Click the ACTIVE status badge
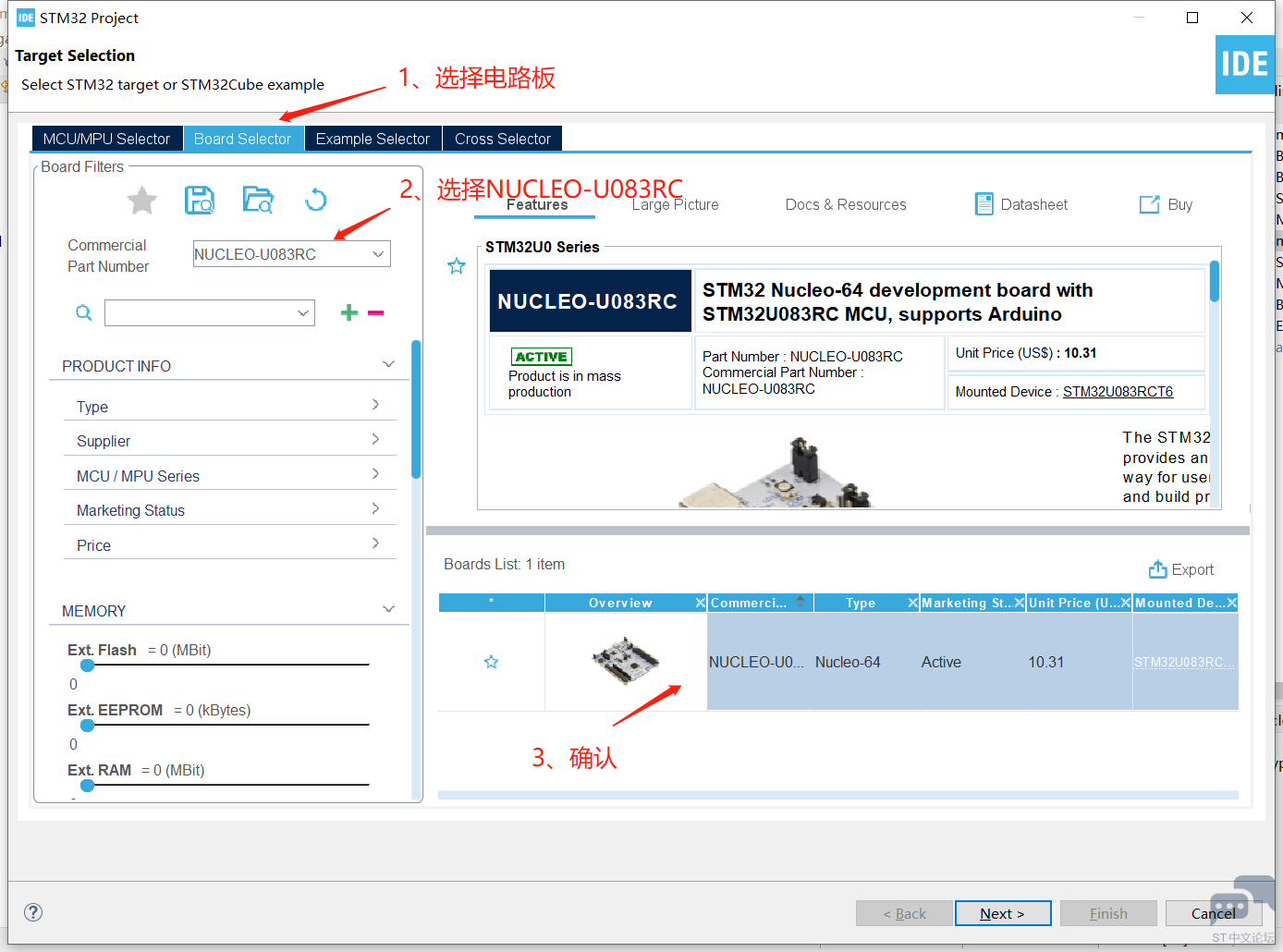Image resolution: width=1283 pixels, height=952 pixels. 542,357
